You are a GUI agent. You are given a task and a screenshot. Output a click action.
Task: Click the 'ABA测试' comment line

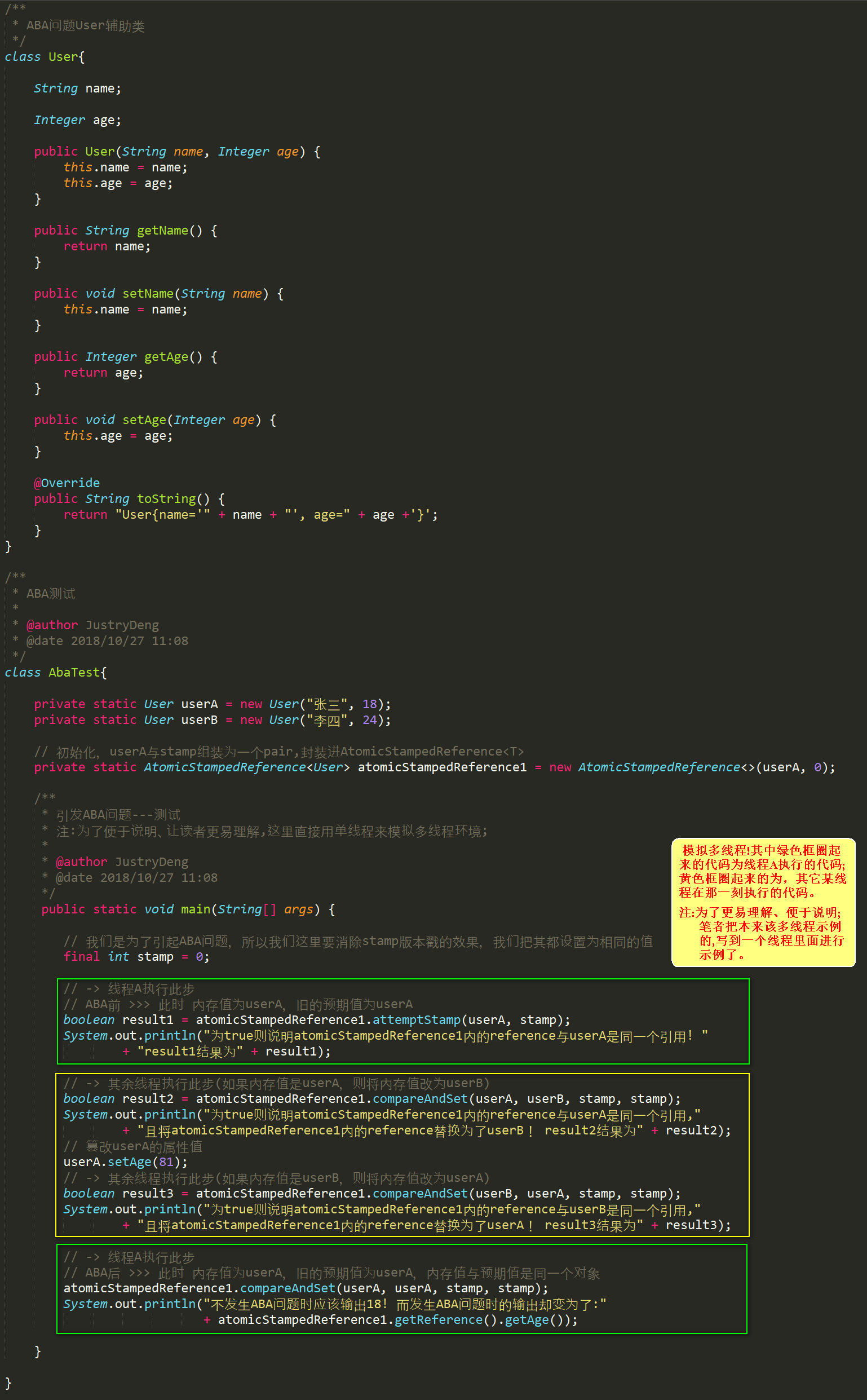tap(51, 594)
